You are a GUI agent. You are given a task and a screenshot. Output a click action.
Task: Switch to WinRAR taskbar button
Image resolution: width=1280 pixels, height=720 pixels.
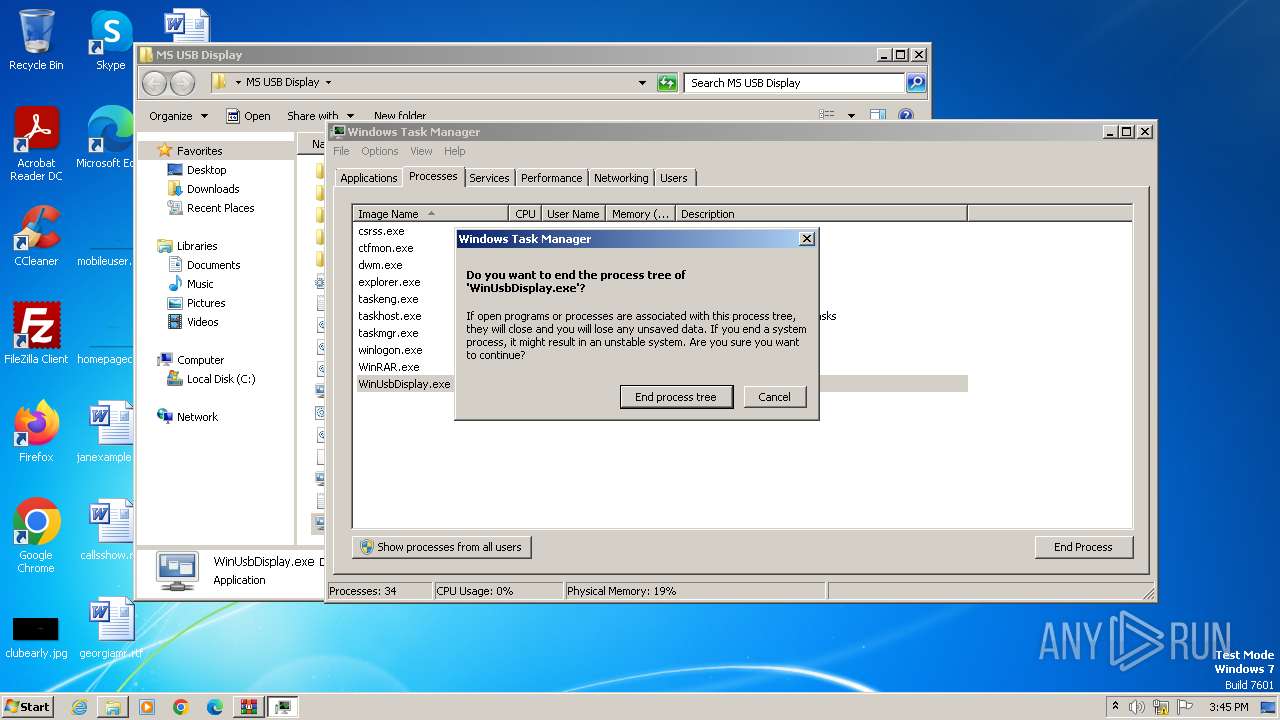249,707
